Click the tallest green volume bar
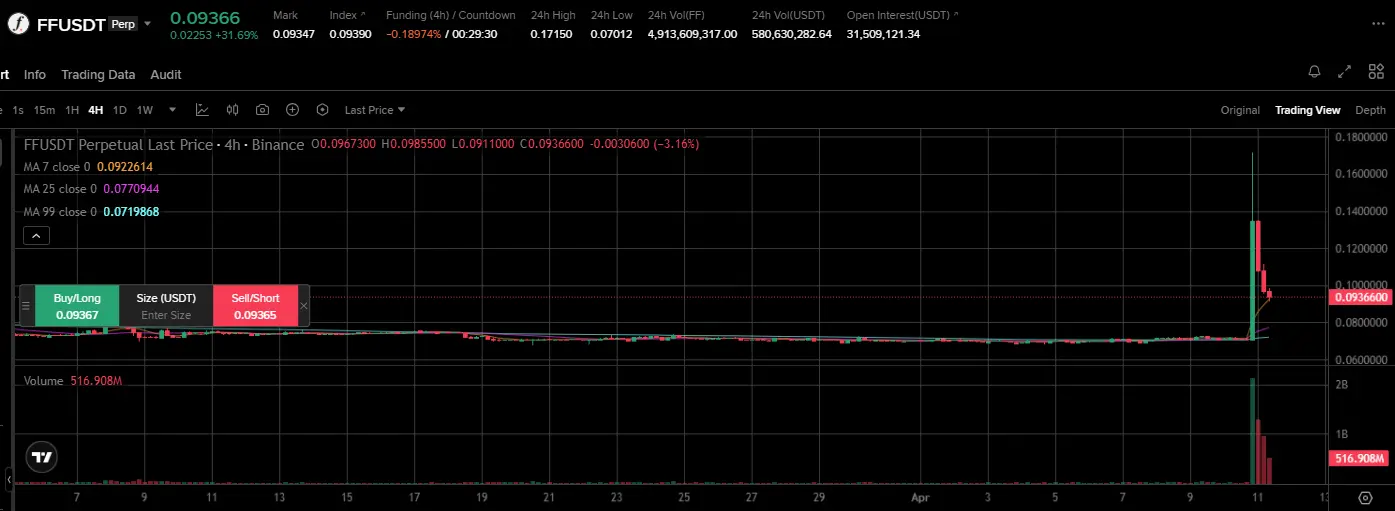Viewport: 1395px width, 511px height. [x=1252, y=432]
